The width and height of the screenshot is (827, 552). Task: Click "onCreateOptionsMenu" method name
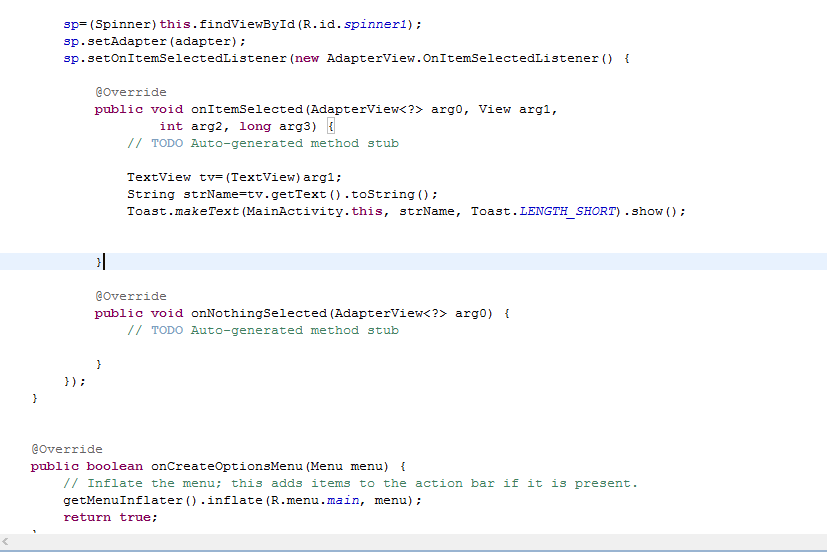tap(227, 466)
